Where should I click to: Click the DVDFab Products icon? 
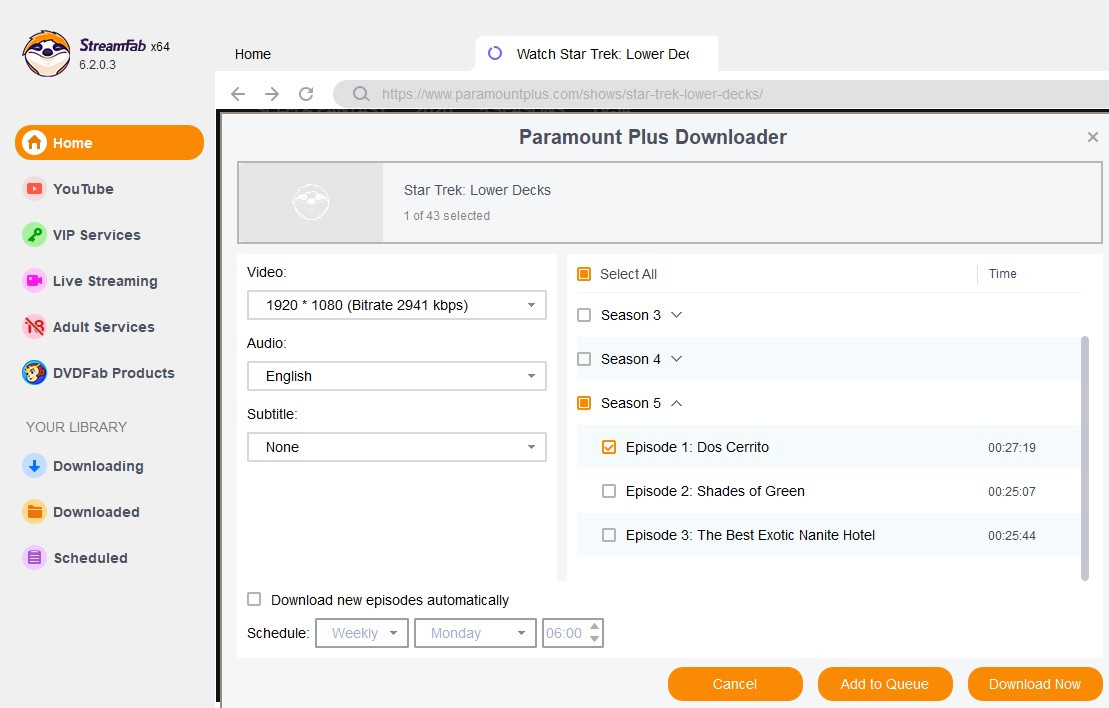(34, 373)
